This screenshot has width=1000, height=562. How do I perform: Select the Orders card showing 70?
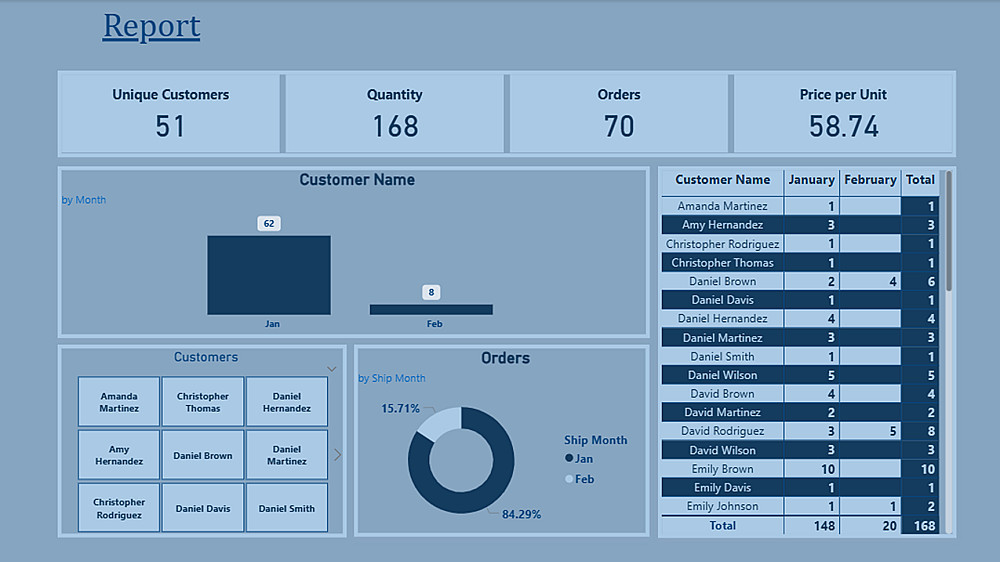pyautogui.click(x=619, y=114)
